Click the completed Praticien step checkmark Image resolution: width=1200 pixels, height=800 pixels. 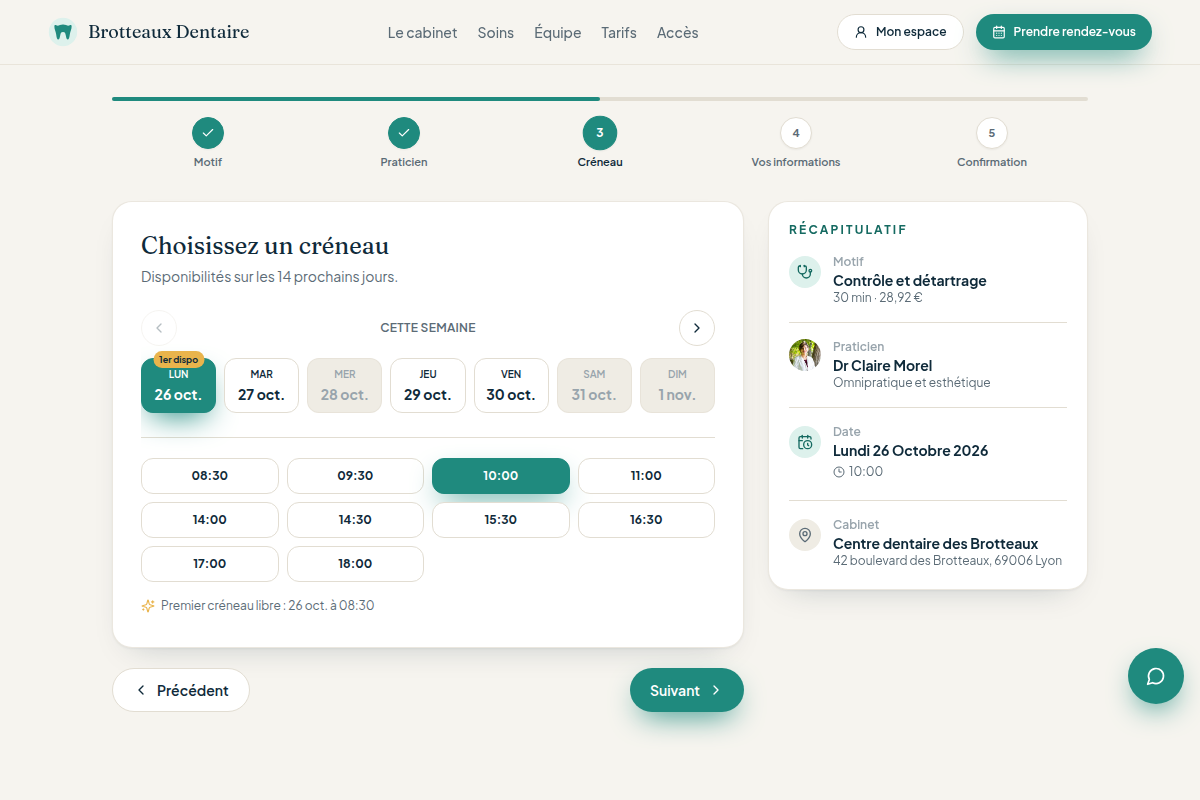[x=404, y=133]
